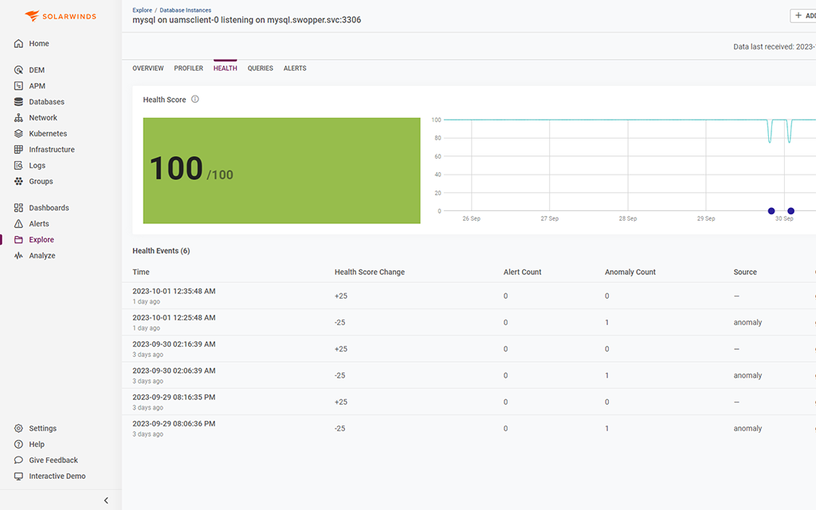Go to Explore breadcrumb link

point(142,10)
